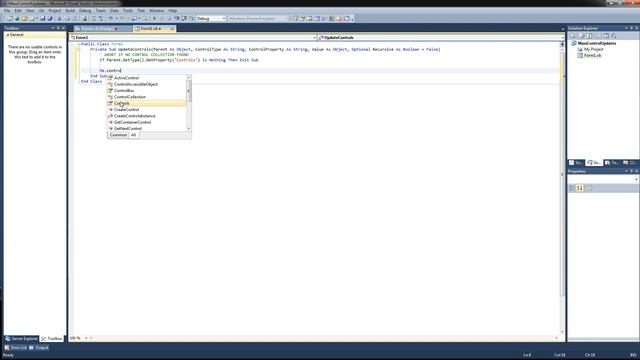Viewport: 640px width, 360px height.
Task: Click the Start Debugging play icon
Action: point(154,18)
